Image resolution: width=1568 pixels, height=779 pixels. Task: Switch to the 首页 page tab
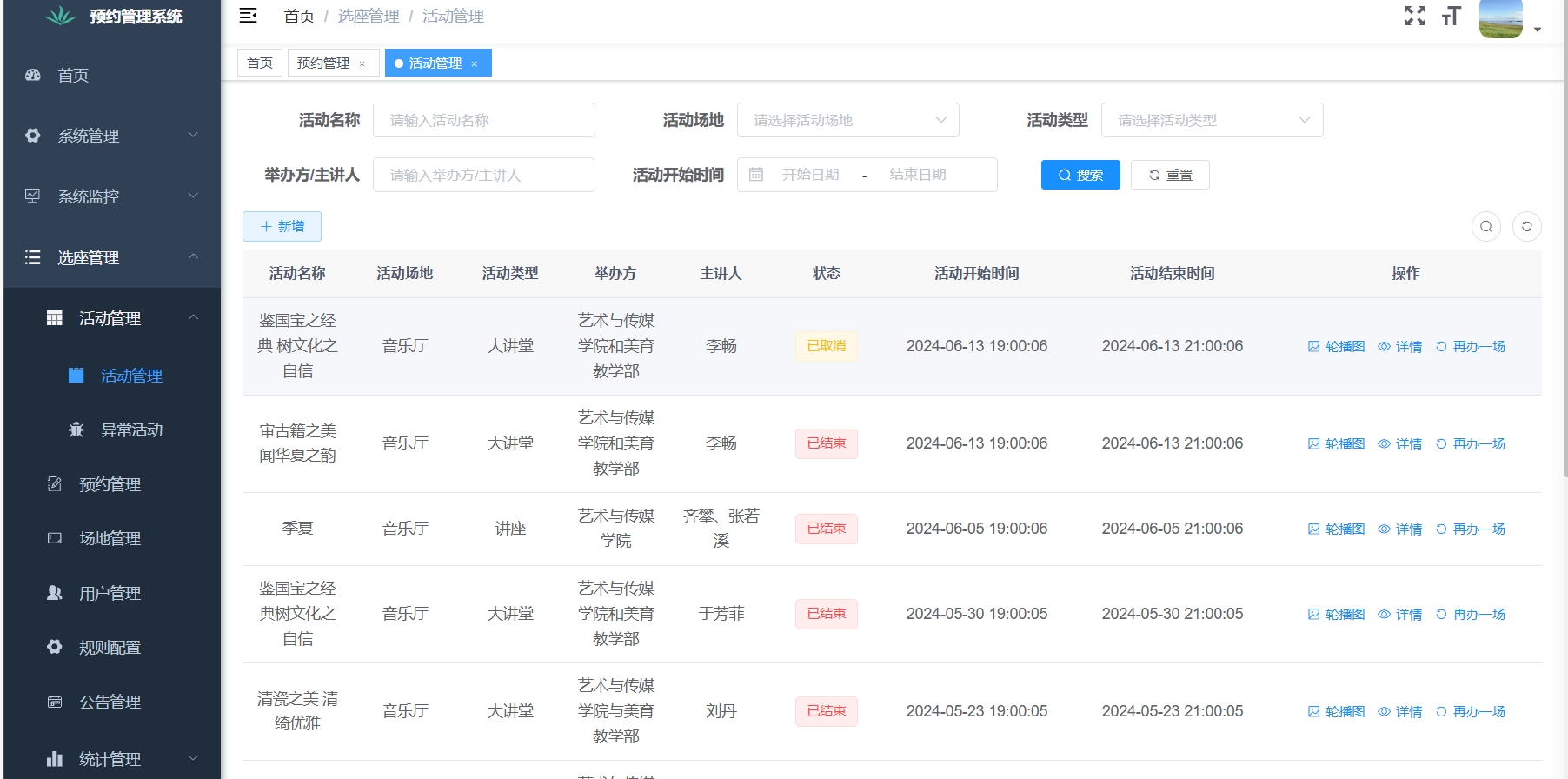click(260, 63)
